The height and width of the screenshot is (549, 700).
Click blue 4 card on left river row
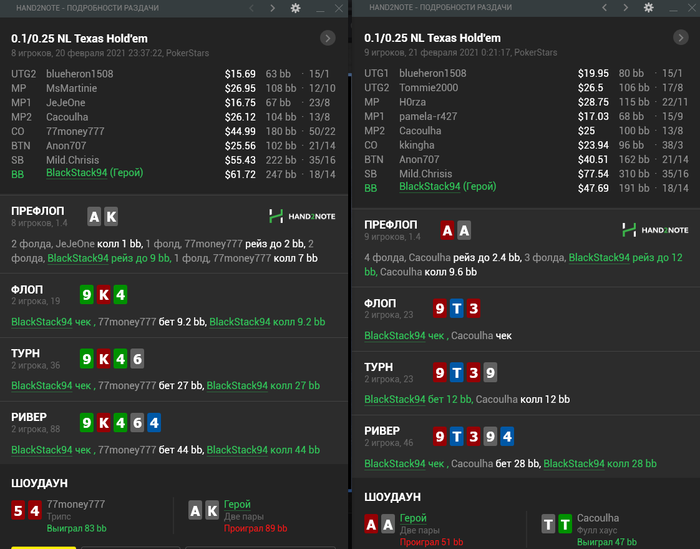tap(154, 423)
